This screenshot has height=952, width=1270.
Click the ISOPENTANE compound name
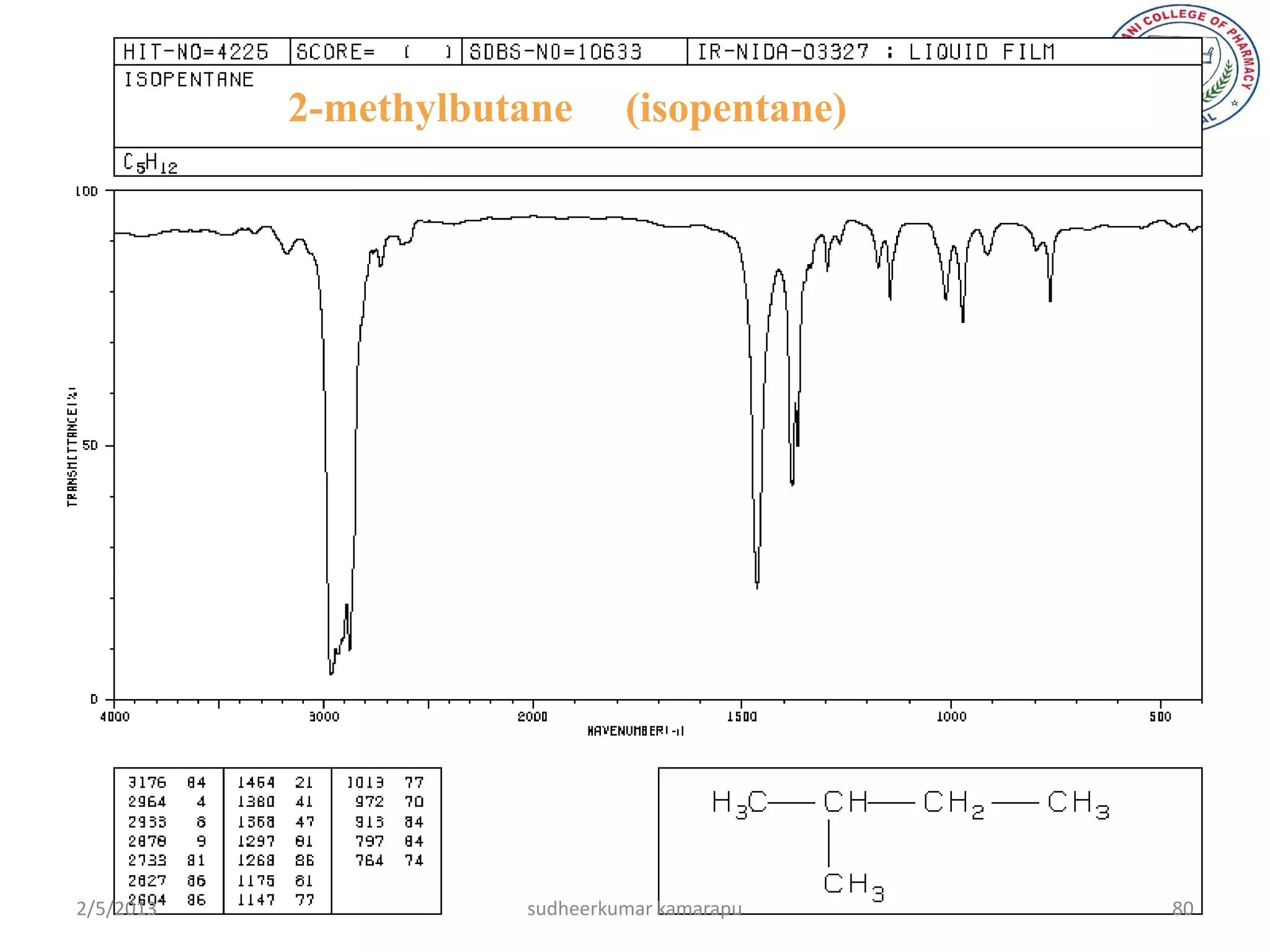click(x=189, y=79)
